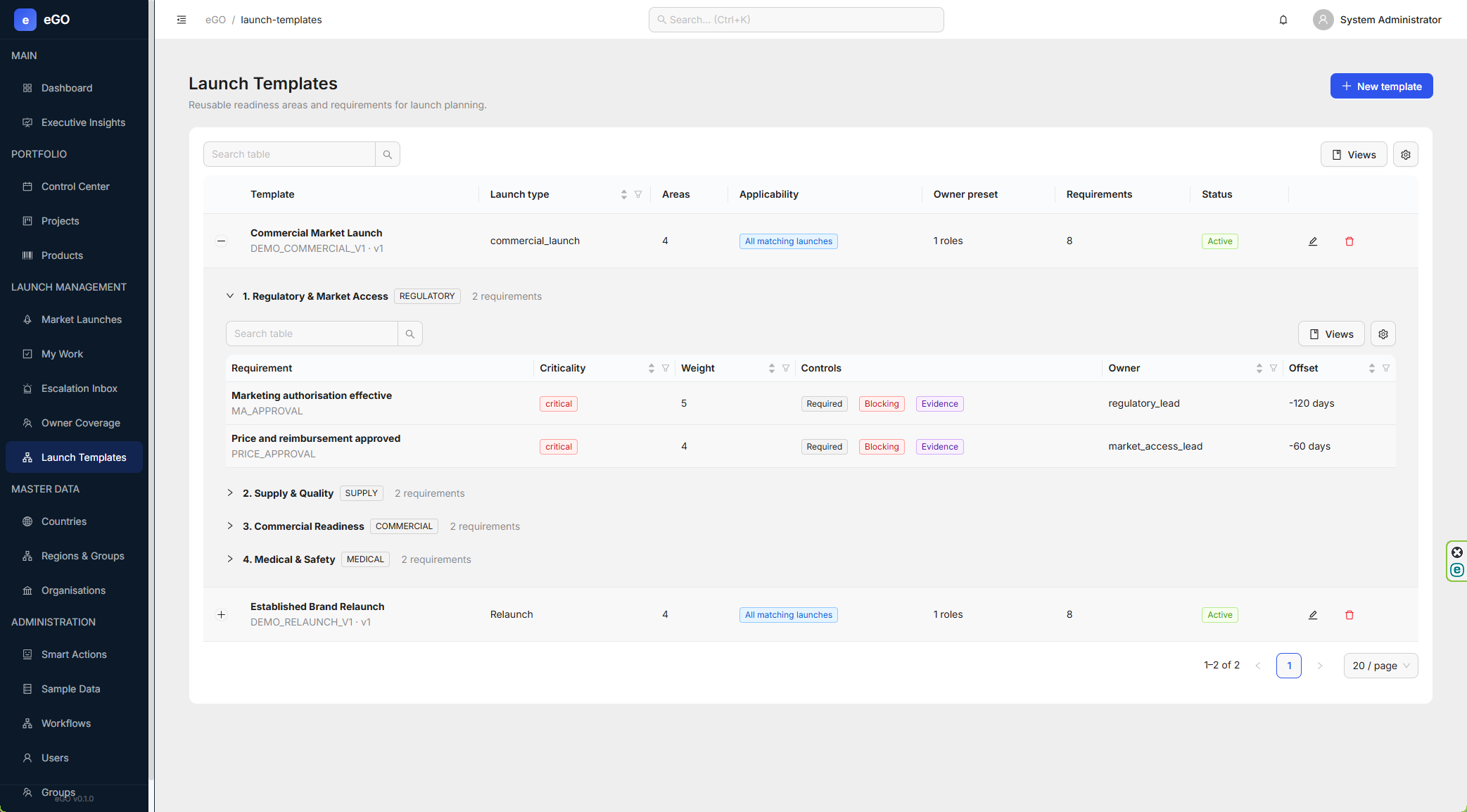Click the eGO logo icon

(25, 20)
